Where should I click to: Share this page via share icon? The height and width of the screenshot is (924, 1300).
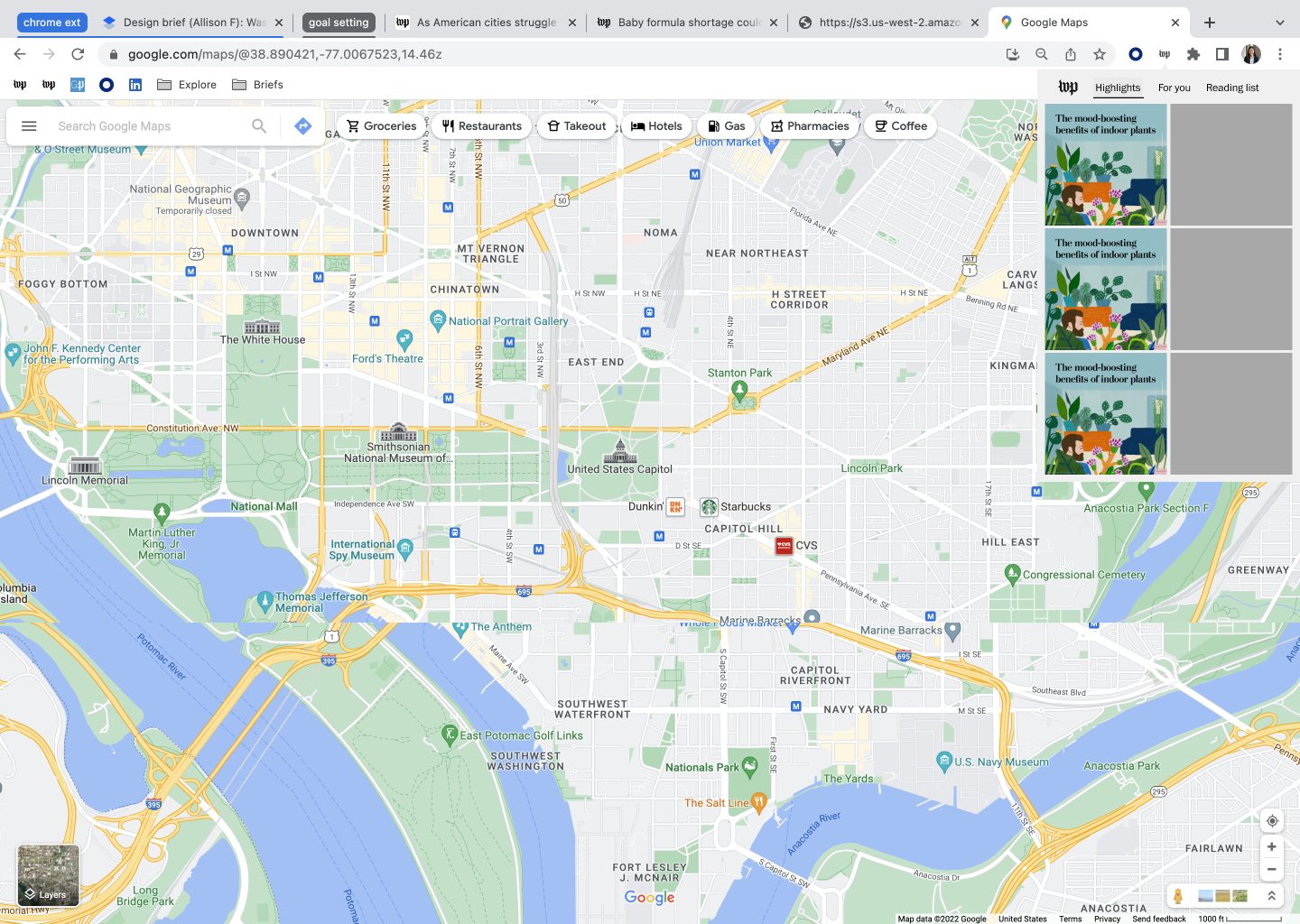[x=1071, y=54]
